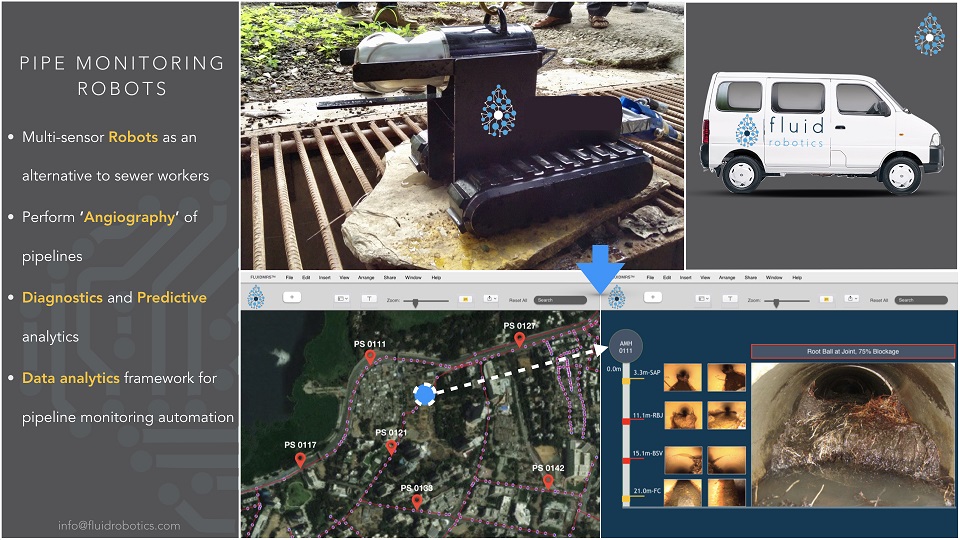
Task: Click the AMH 0111 manhole node circle
Action: point(625,347)
